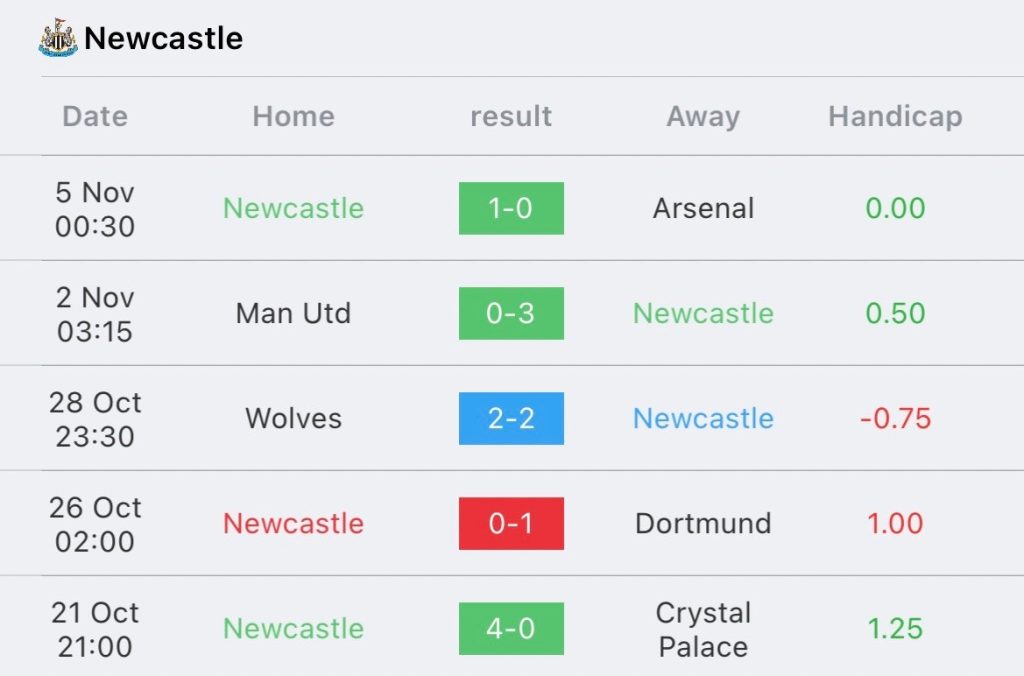Select the -0.75 handicap value
Screen dimensions: 1024x676
pyautogui.click(x=895, y=418)
